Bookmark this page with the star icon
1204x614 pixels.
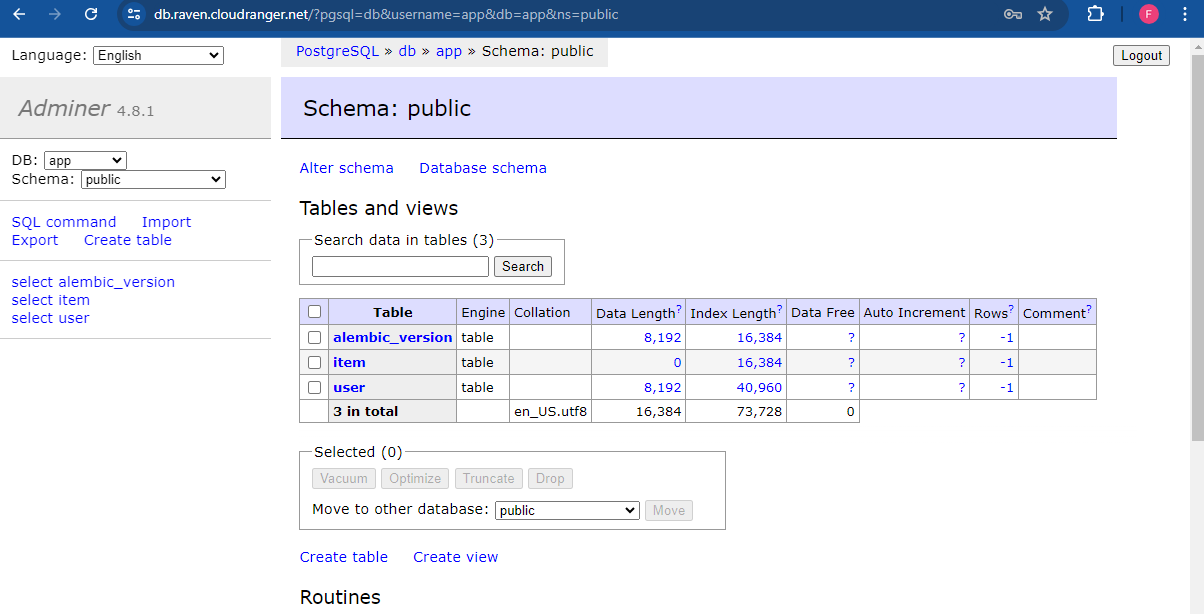point(1045,14)
